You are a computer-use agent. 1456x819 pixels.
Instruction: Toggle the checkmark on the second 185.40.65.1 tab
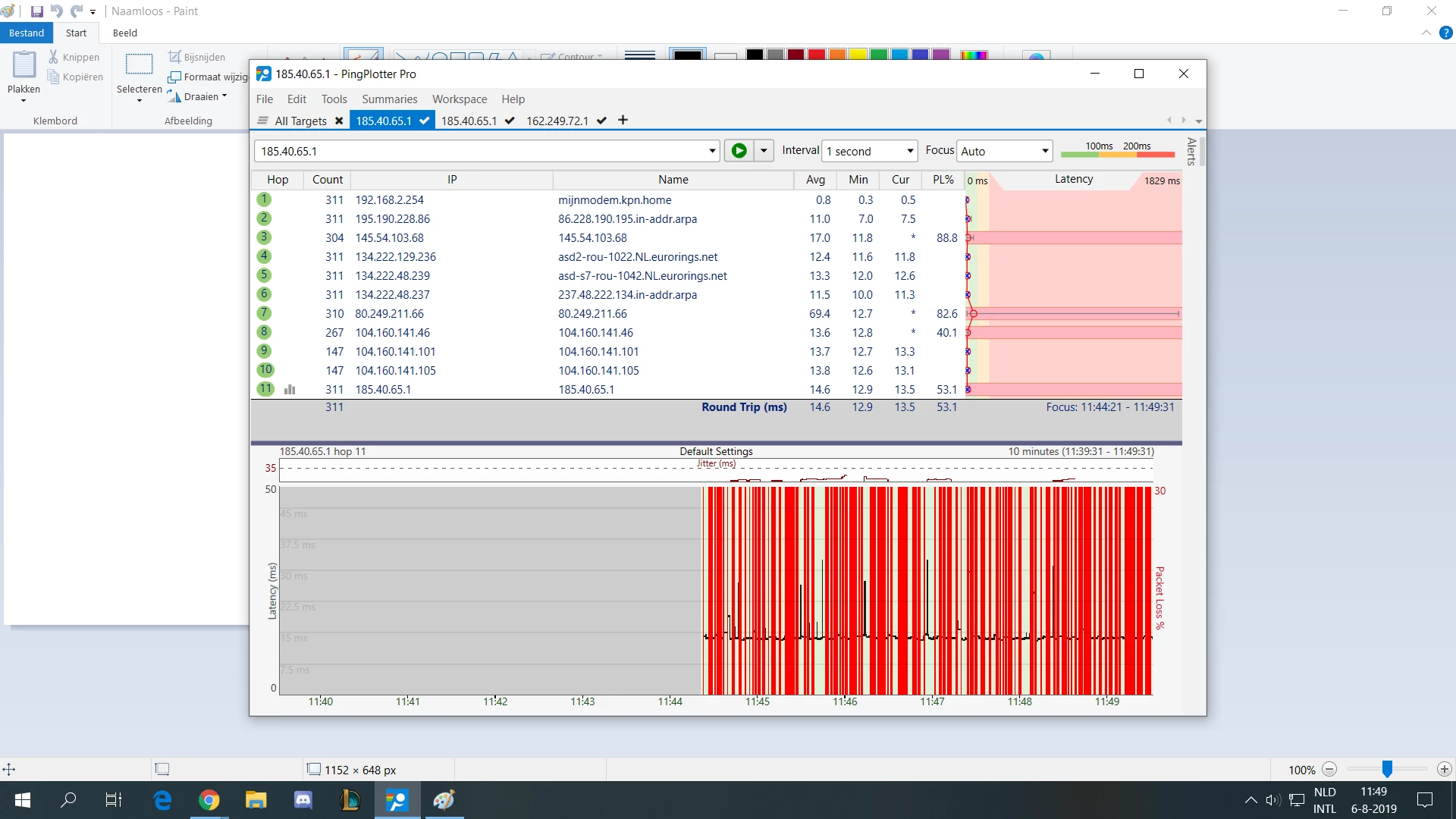tap(510, 121)
